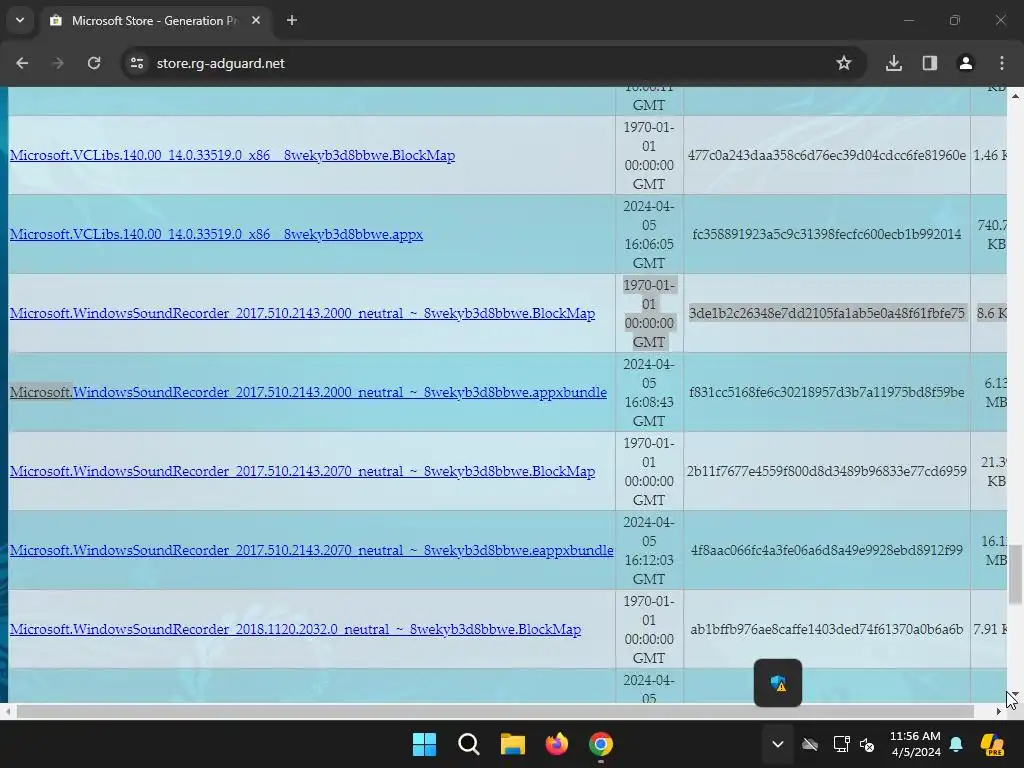This screenshot has width=1024, height=768.
Task: Click hash fc358891923a5c9c31398fecfc600ecb1b992014
Action: tap(827, 234)
